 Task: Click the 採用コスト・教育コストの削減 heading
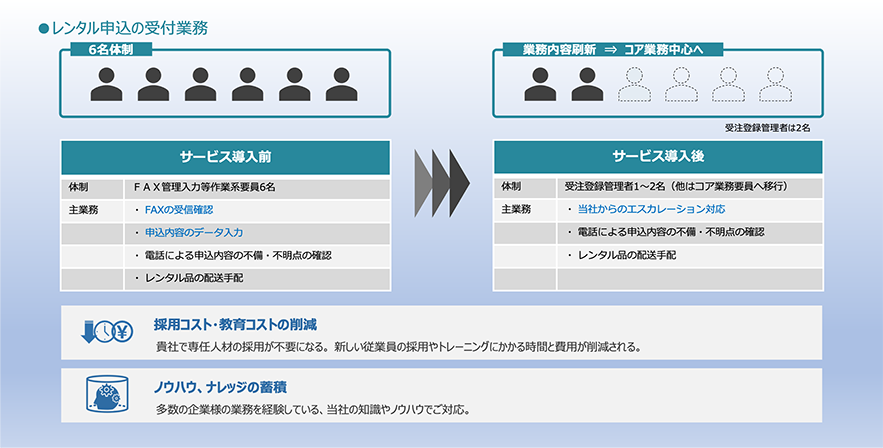coord(236,324)
